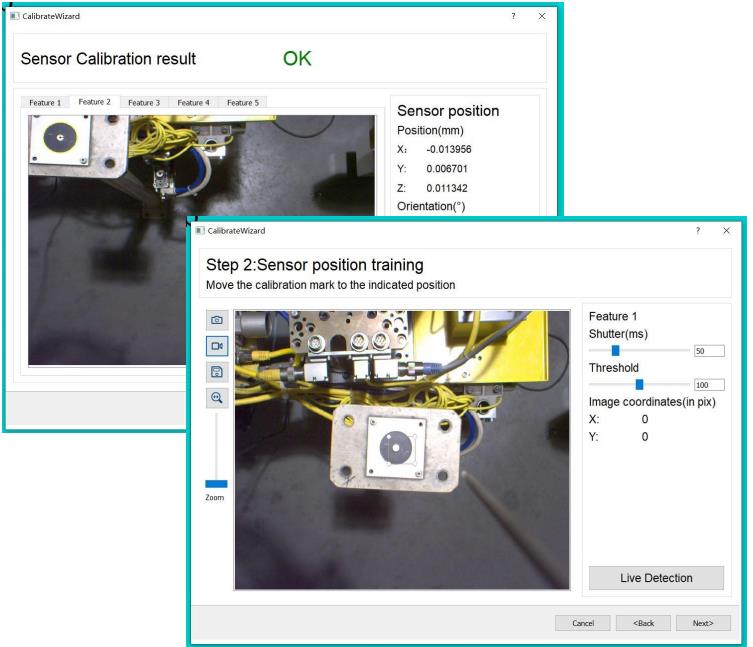Click the Z position value 0.011342
The height and width of the screenshot is (647, 753).
coord(447,188)
